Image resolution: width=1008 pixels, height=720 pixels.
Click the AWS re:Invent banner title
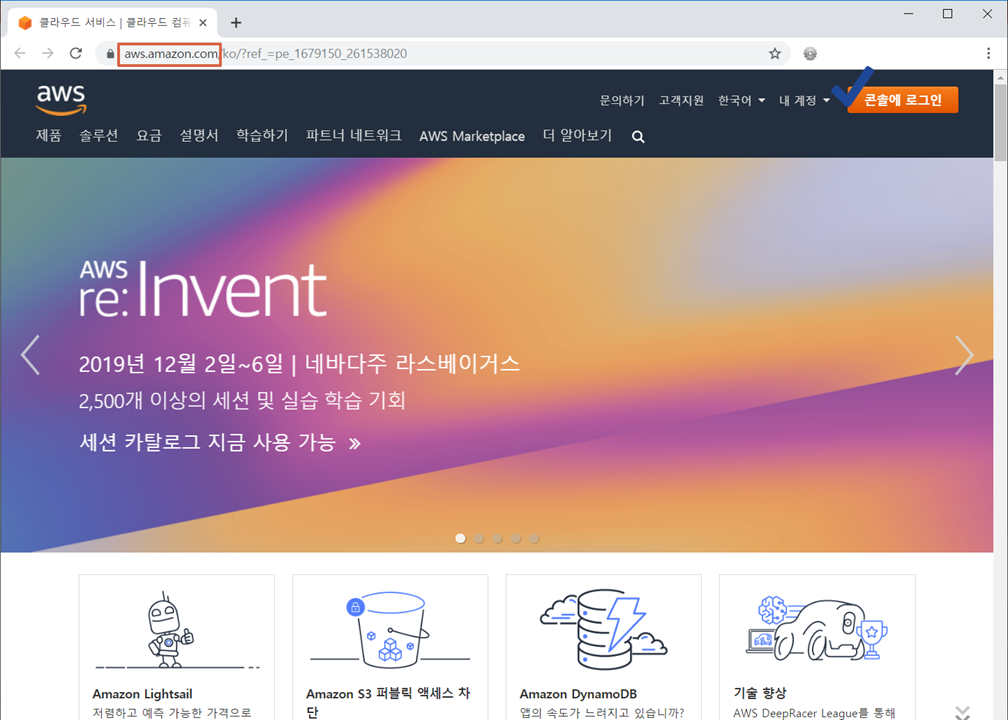tap(203, 289)
